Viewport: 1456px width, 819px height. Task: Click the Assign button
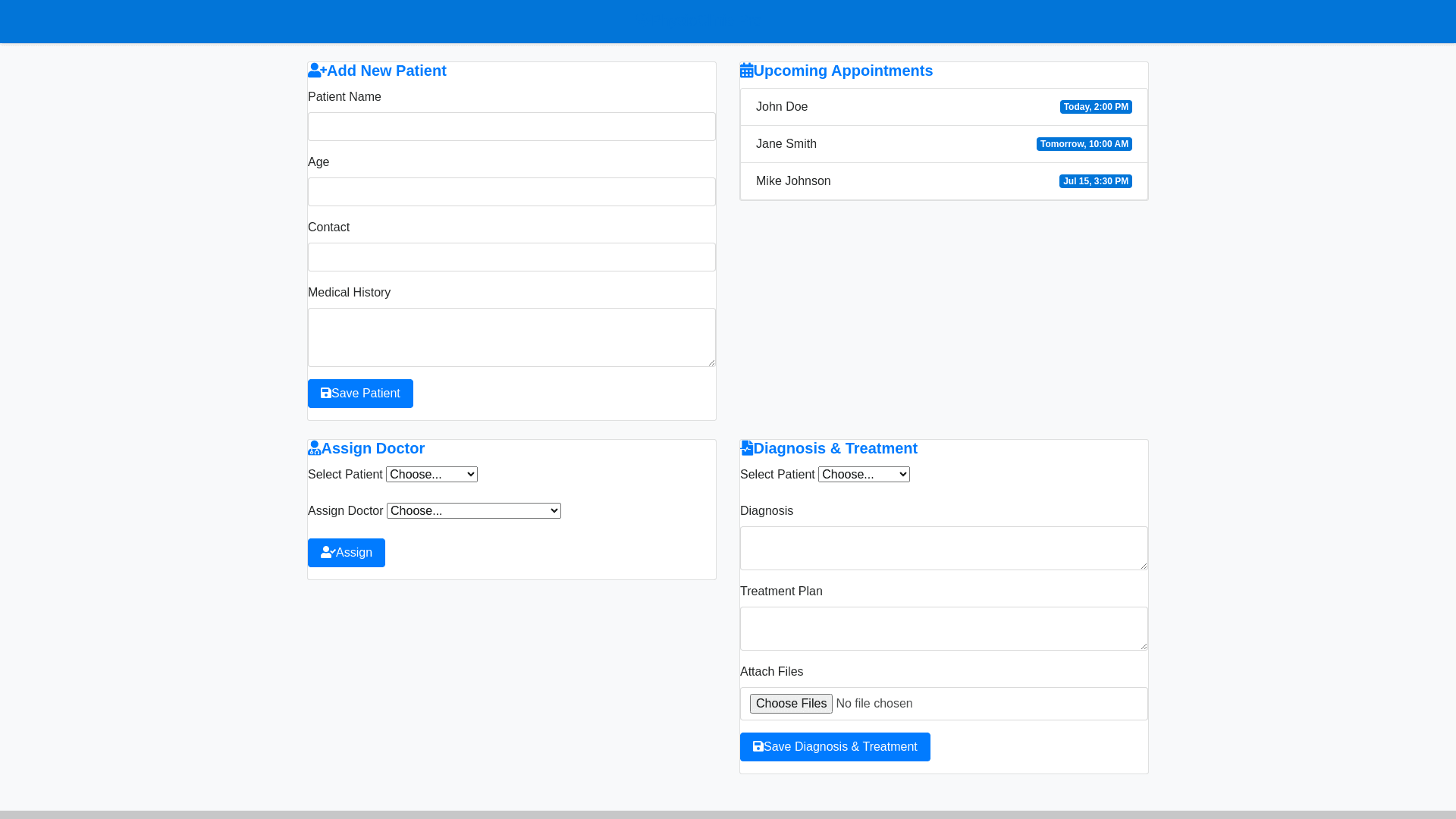click(x=346, y=552)
